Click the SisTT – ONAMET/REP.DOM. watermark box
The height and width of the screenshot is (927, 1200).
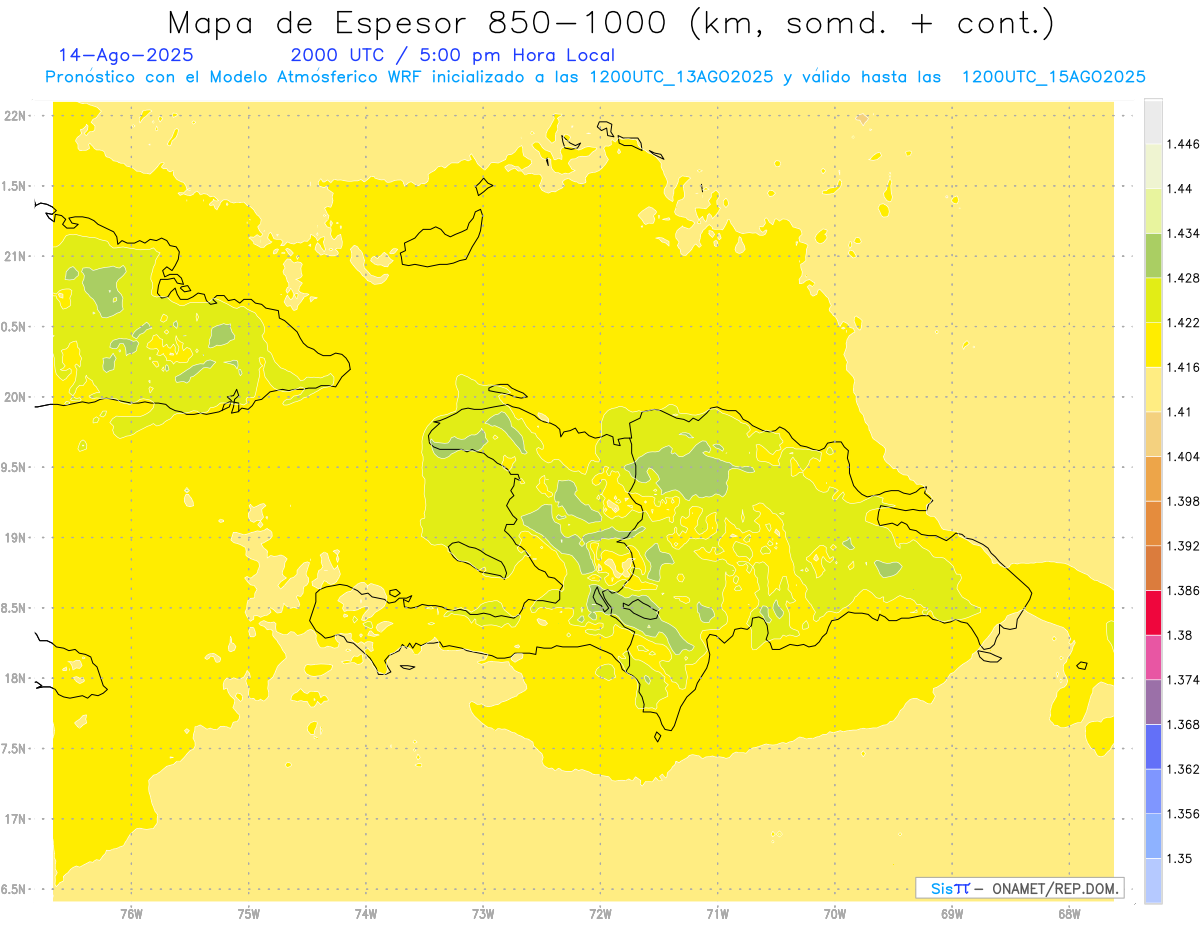click(1019, 888)
